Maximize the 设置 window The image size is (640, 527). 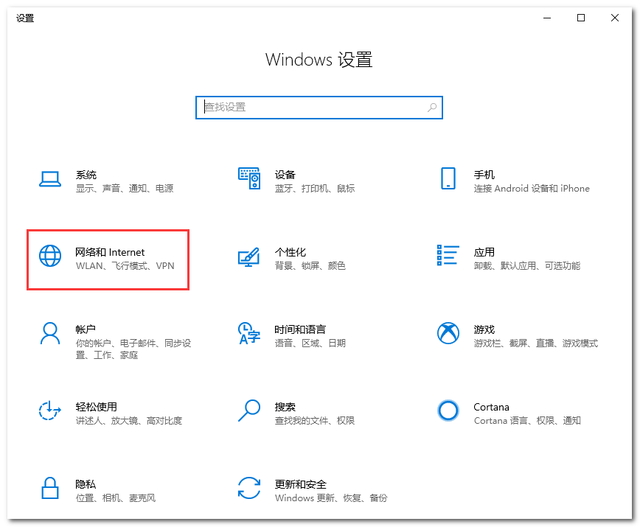581,18
